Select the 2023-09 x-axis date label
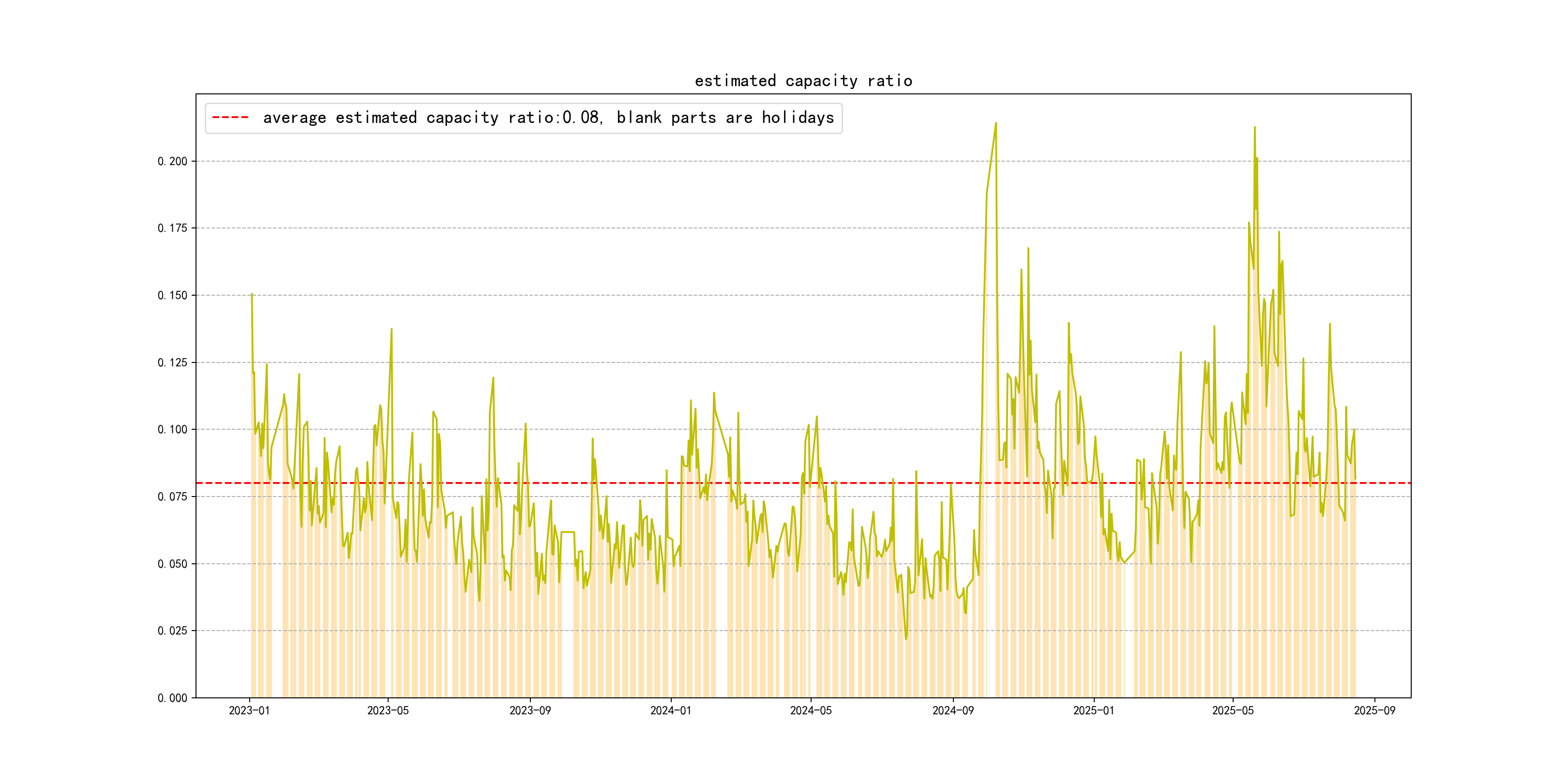The width and height of the screenshot is (1568, 784). pos(529,710)
